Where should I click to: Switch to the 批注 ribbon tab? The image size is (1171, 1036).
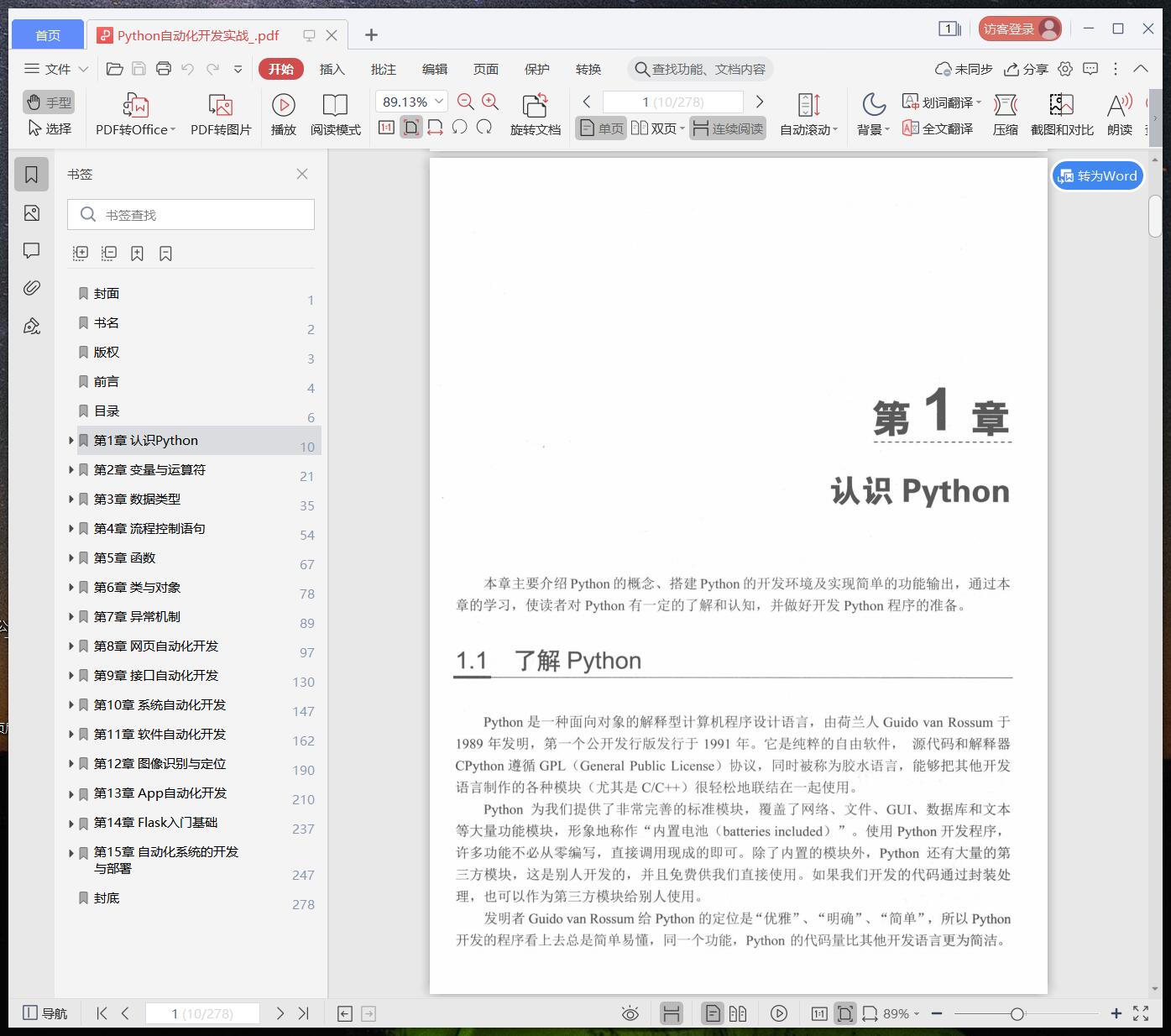(383, 69)
